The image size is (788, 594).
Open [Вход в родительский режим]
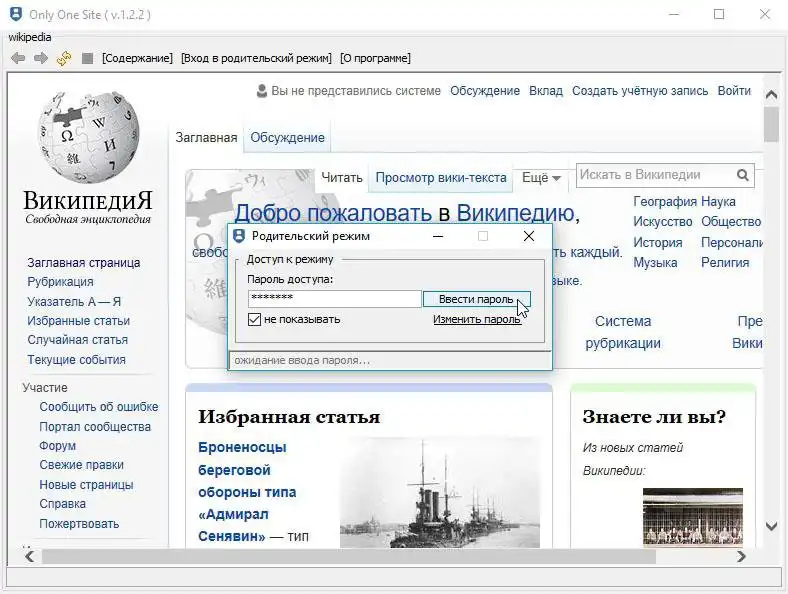coord(256,58)
